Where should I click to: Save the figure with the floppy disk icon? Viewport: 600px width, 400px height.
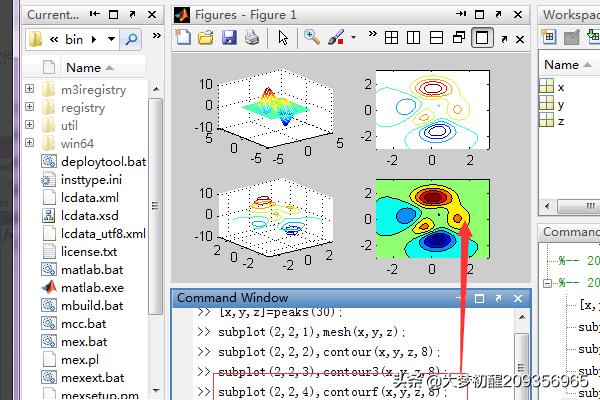click(229, 38)
